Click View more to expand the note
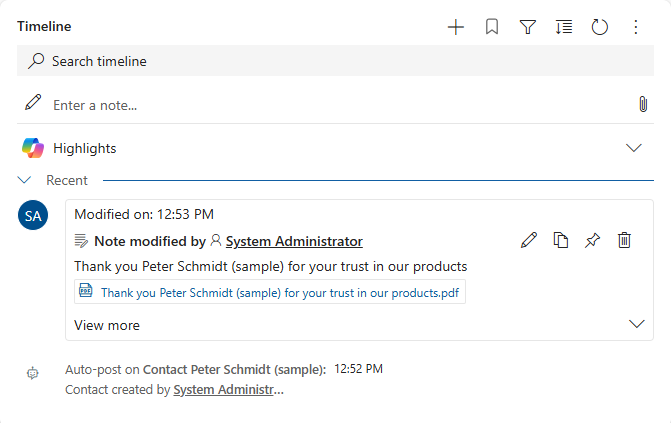The width and height of the screenshot is (671, 423). pyautogui.click(x=107, y=325)
